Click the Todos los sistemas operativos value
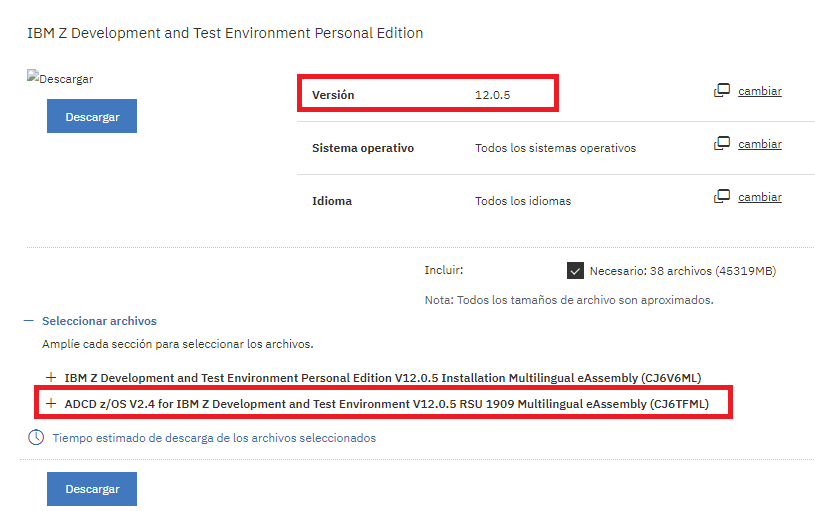 (x=555, y=148)
